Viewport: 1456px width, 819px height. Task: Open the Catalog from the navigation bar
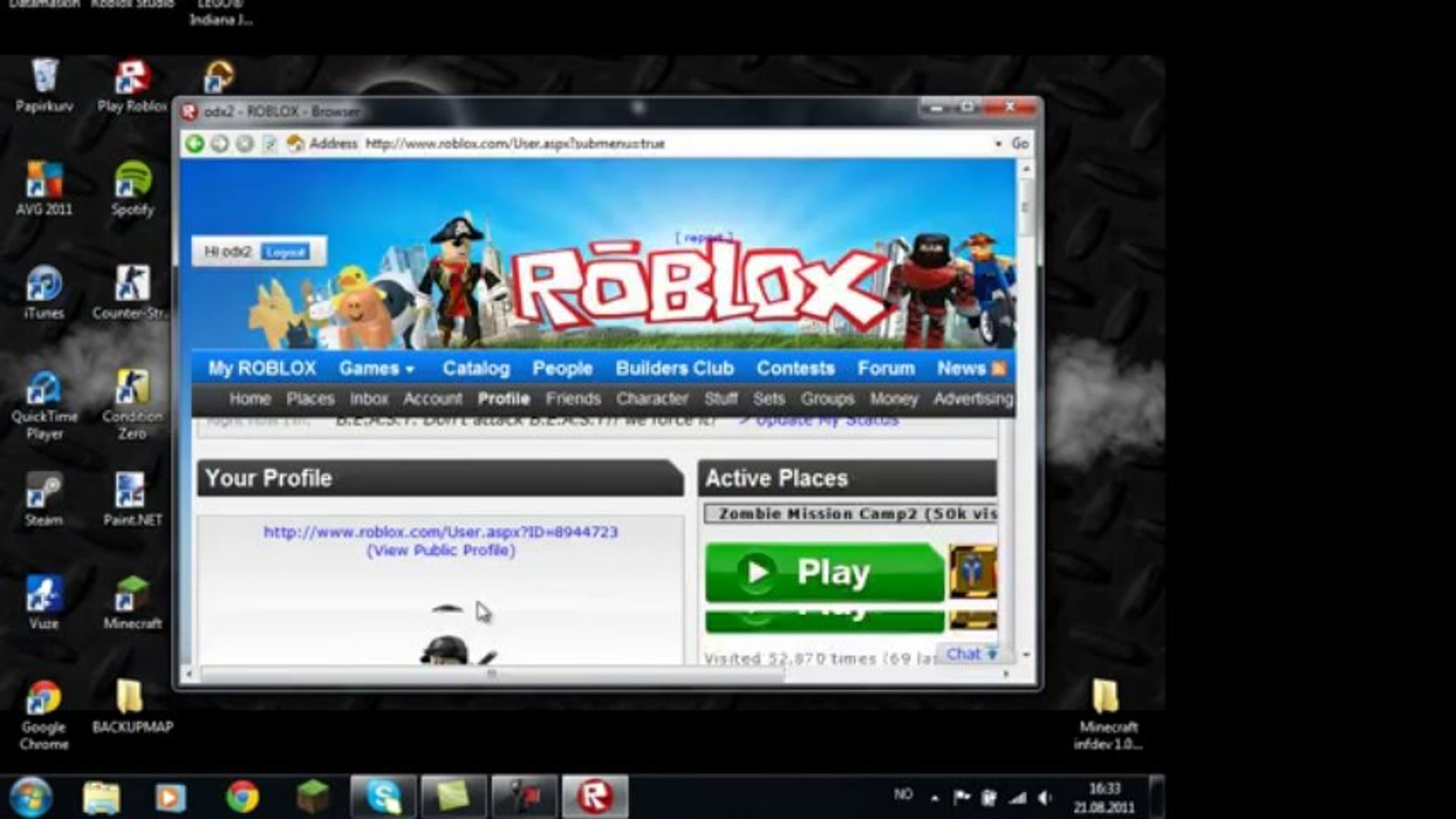pos(475,368)
